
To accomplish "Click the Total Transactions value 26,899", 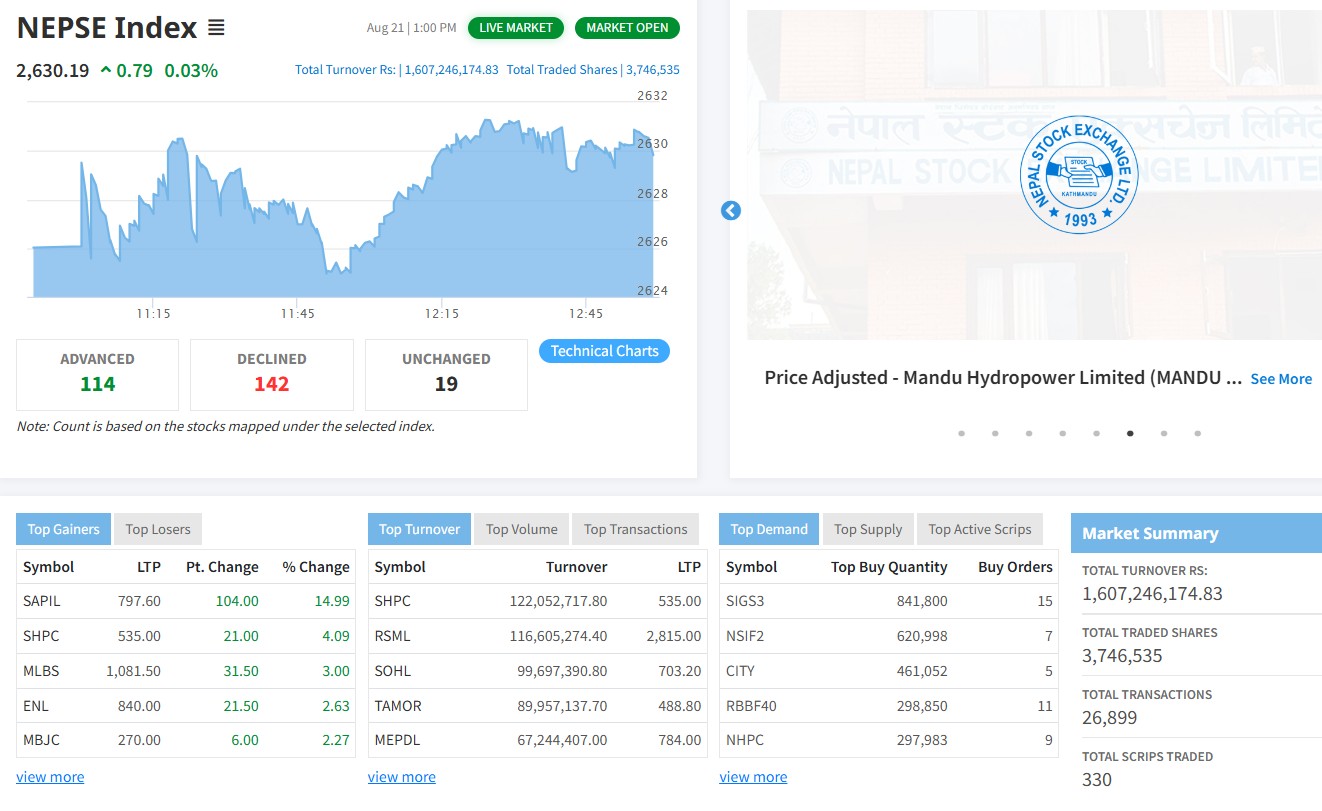I will click(1110, 718).
